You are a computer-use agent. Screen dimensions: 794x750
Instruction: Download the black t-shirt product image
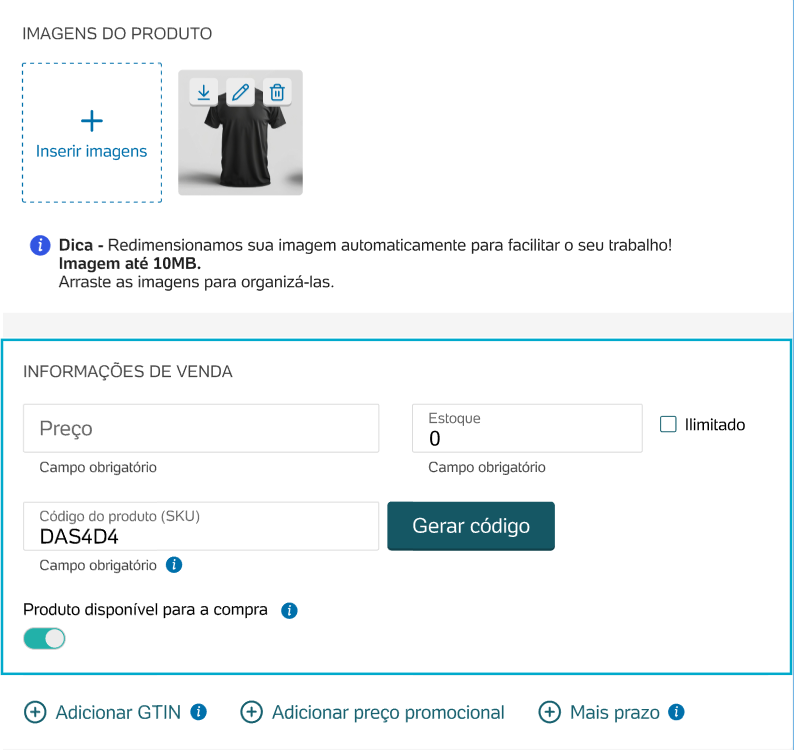coord(204,92)
